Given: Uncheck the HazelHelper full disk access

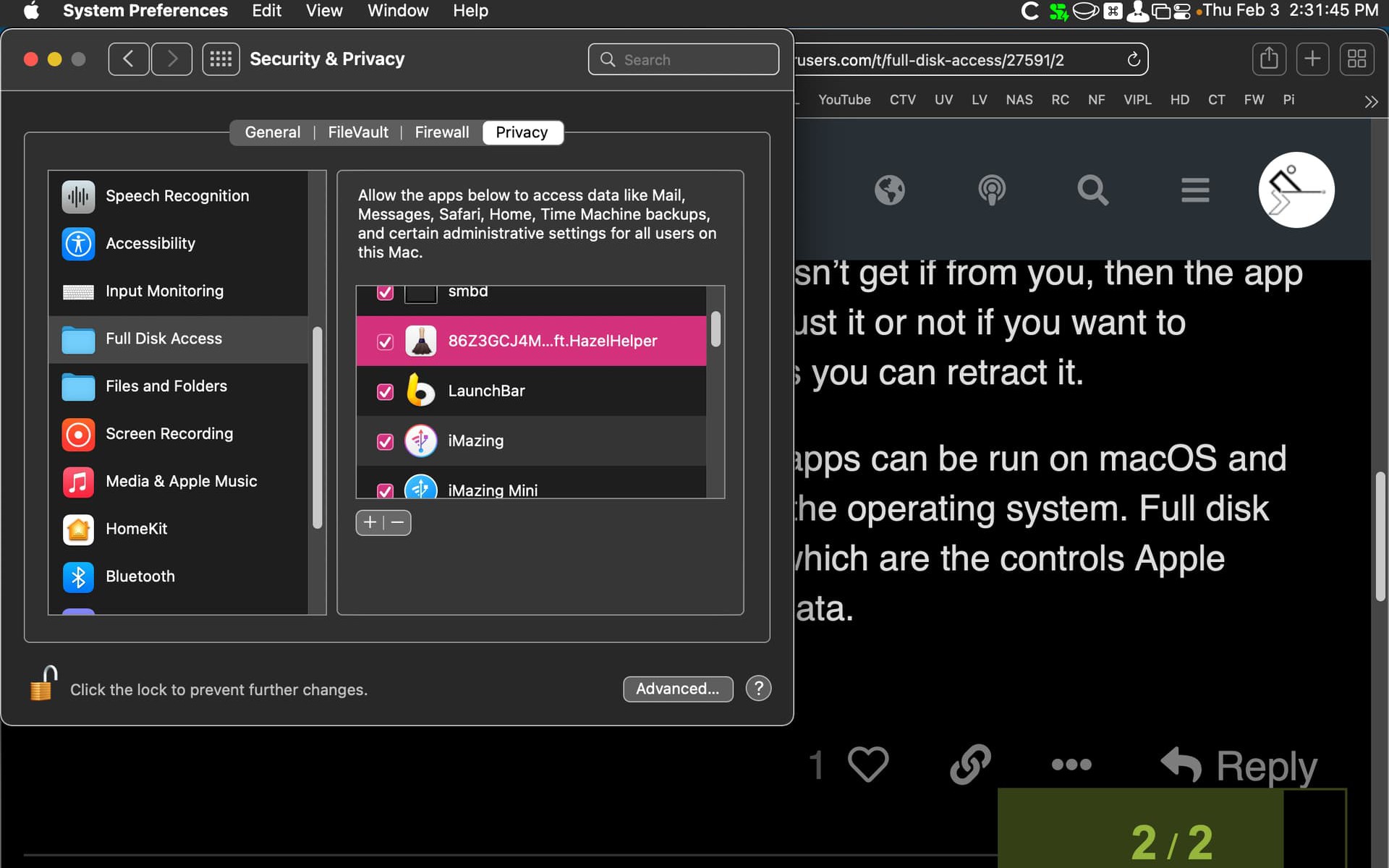Looking at the screenshot, I should click(x=385, y=341).
